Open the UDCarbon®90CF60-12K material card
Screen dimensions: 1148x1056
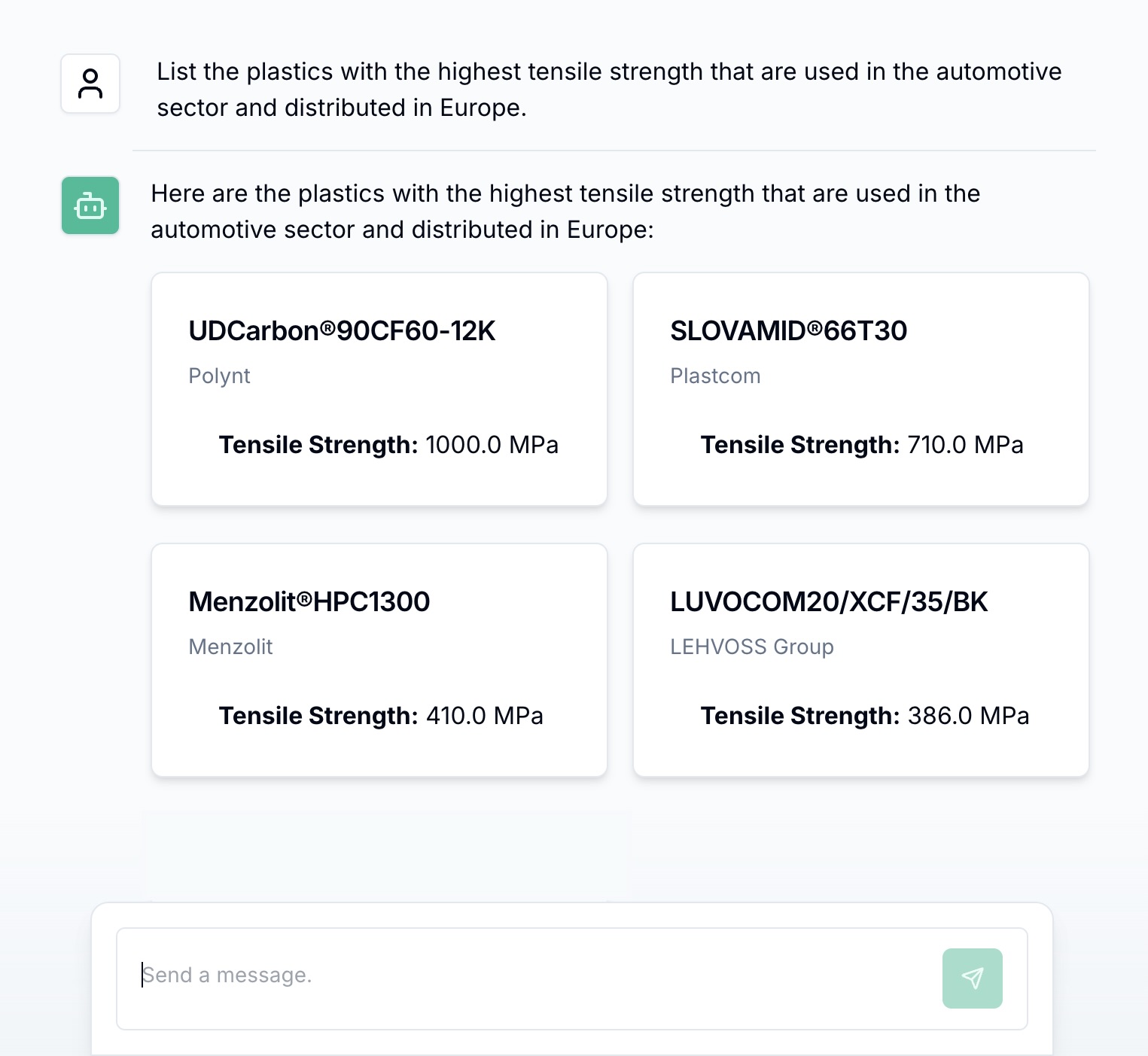coord(379,389)
